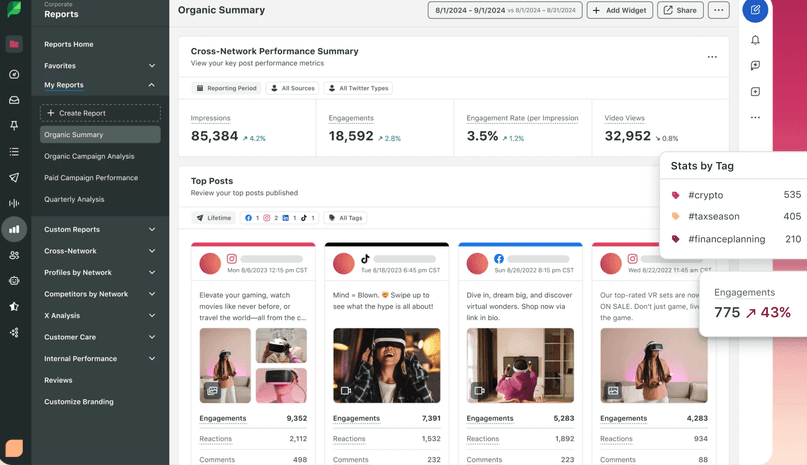Click the Facebook icon on the third post
The image size is (807, 465).
click(x=499, y=259)
